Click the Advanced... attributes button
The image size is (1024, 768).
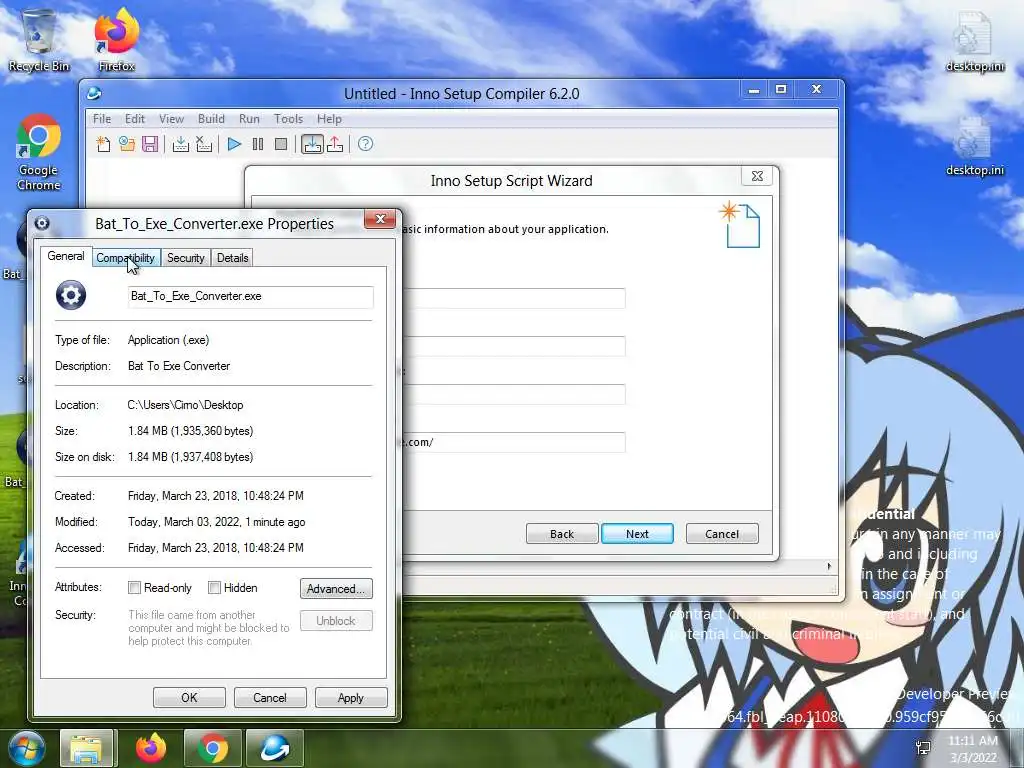pos(336,588)
